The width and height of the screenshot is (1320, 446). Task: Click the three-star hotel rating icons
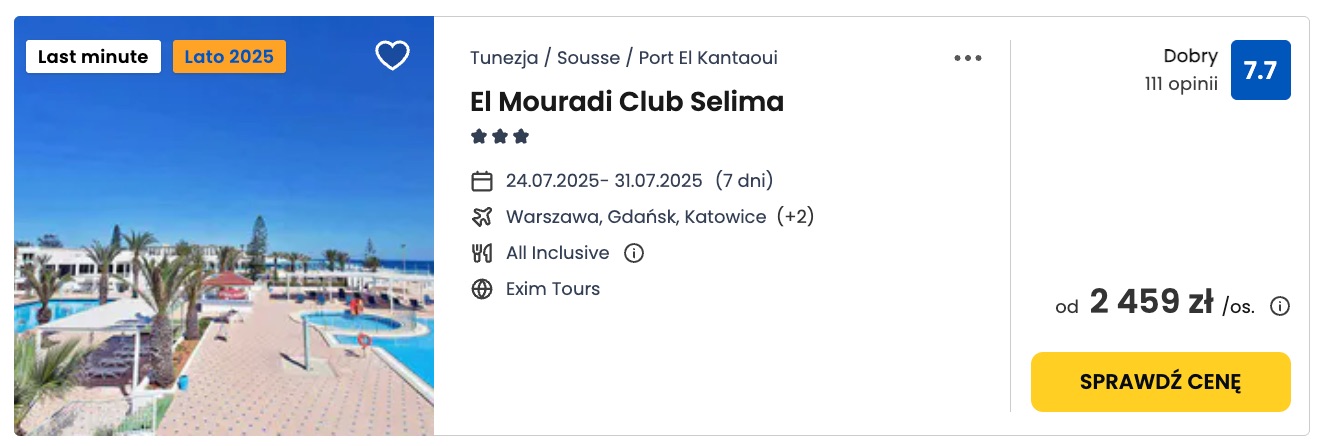pos(500,137)
